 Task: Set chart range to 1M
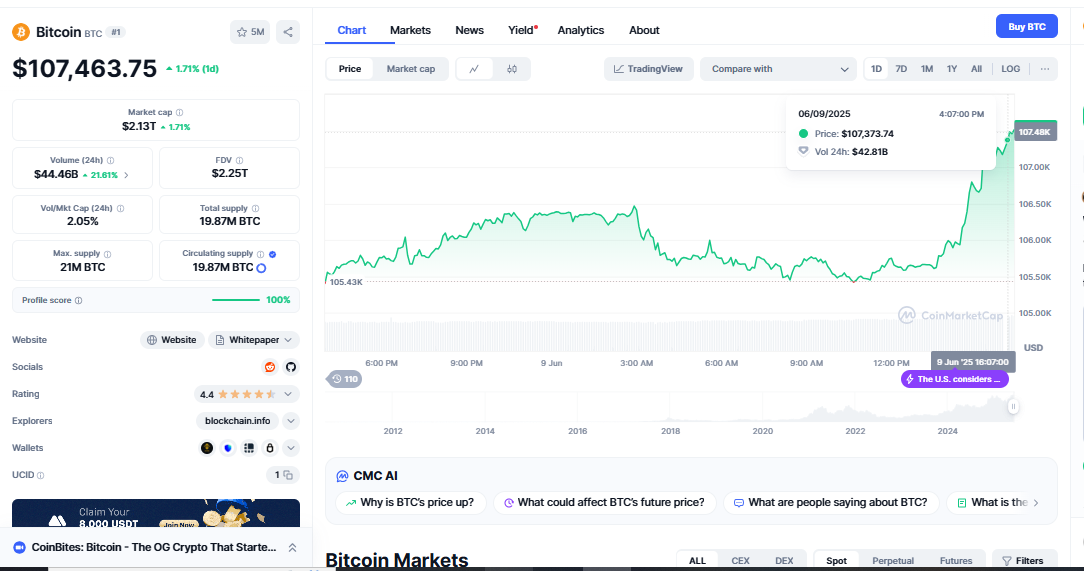926,68
